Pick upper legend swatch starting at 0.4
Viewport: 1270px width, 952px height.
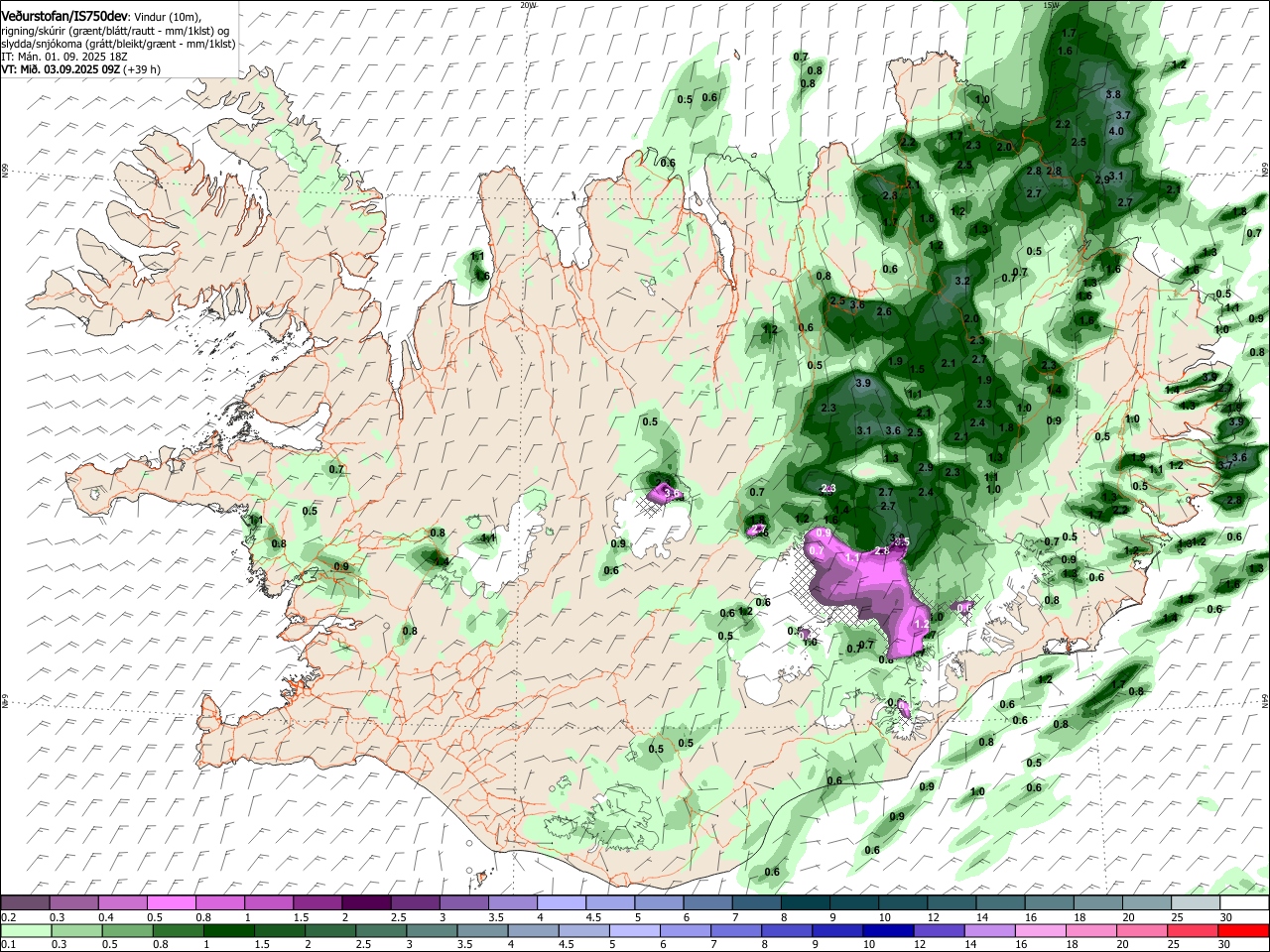(x=122, y=902)
